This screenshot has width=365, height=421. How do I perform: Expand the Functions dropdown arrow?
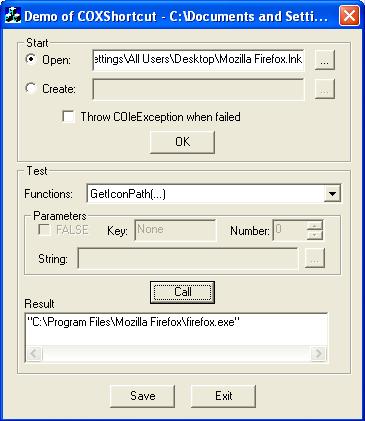tap(332, 194)
